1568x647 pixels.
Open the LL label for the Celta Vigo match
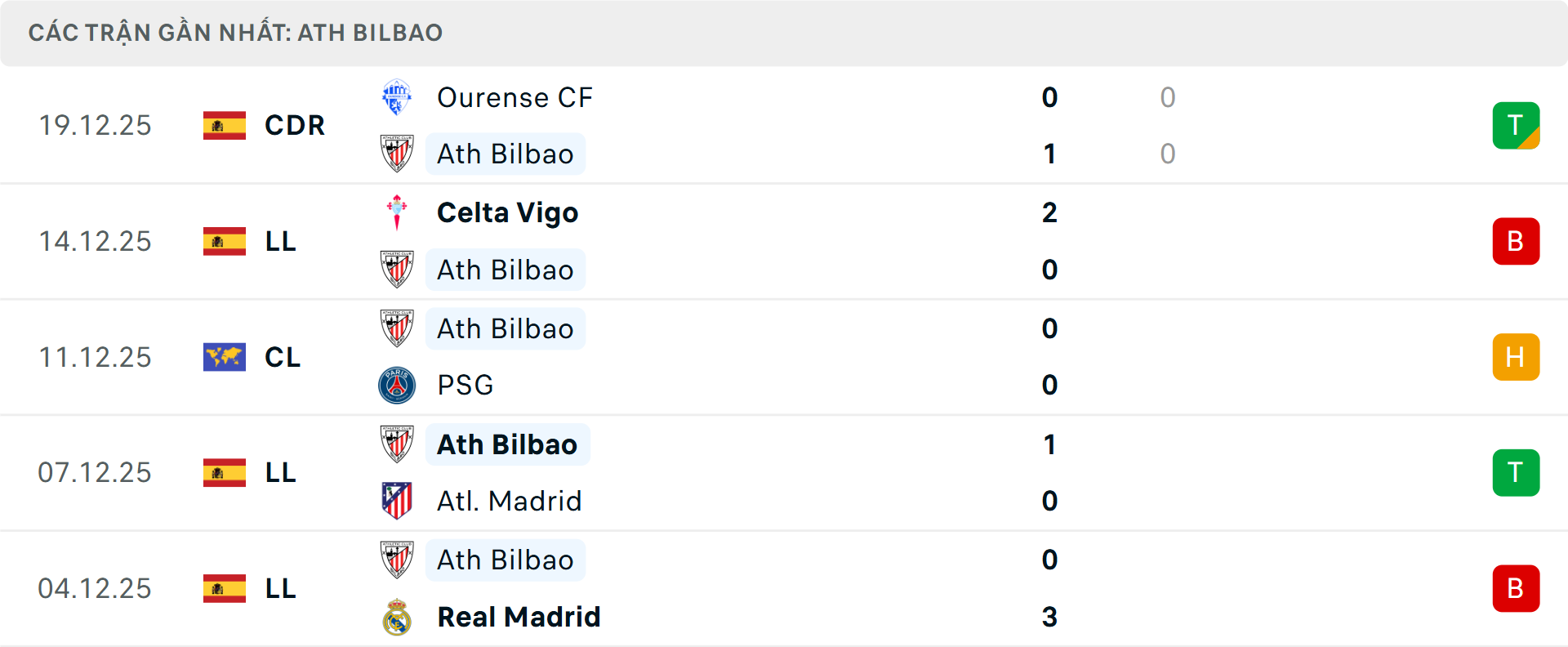pyautogui.click(x=279, y=241)
